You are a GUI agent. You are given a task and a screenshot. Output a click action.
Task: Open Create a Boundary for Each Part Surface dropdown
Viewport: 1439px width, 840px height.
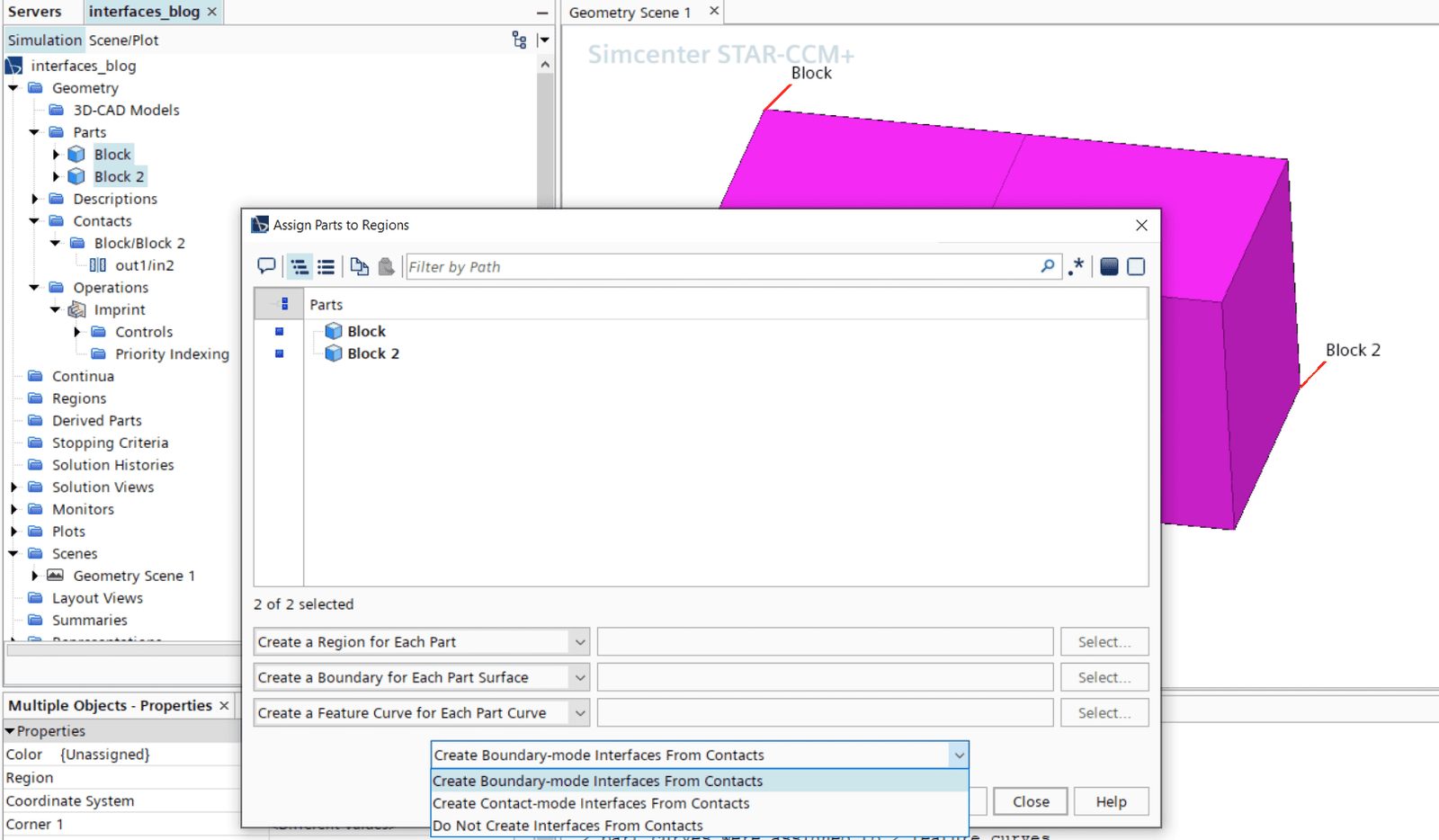pos(580,677)
